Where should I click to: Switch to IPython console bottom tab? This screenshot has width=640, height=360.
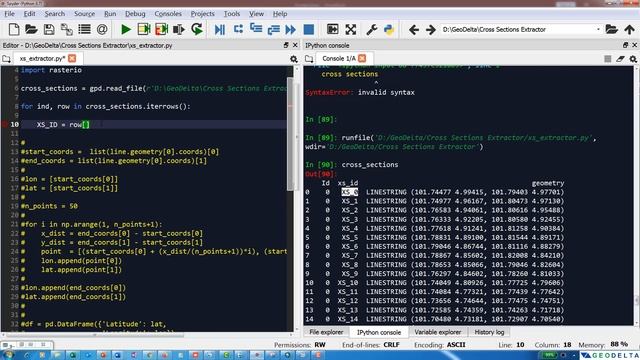coord(379,332)
